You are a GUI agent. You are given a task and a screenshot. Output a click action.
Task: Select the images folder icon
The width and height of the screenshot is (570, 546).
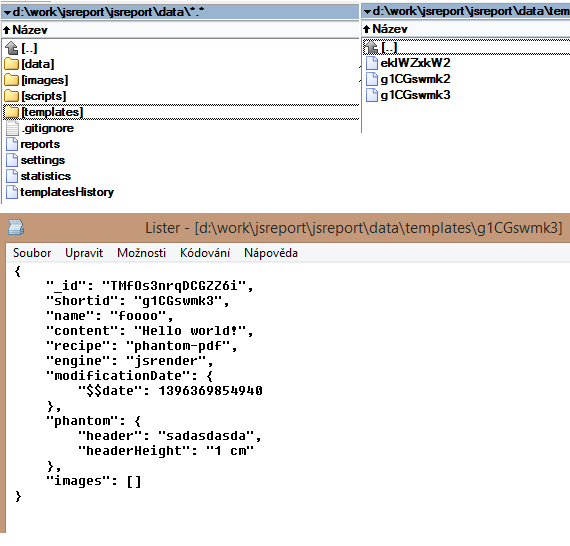tap(12, 80)
